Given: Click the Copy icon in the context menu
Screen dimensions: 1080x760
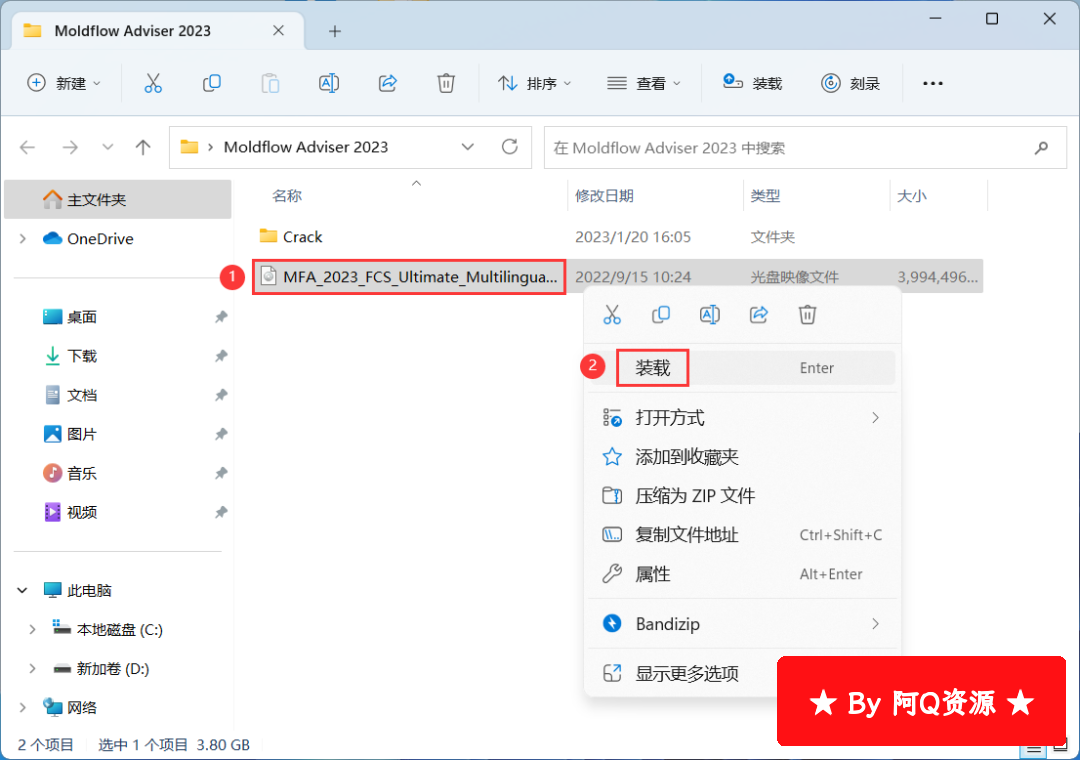Looking at the screenshot, I should coord(661,315).
